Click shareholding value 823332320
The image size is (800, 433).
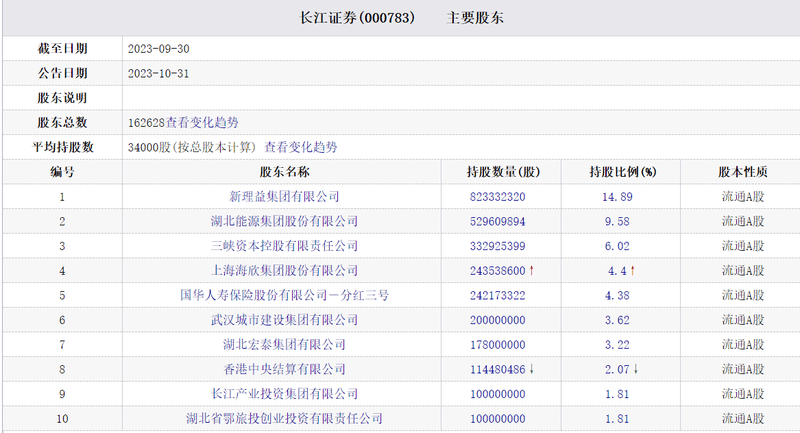click(x=497, y=197)
